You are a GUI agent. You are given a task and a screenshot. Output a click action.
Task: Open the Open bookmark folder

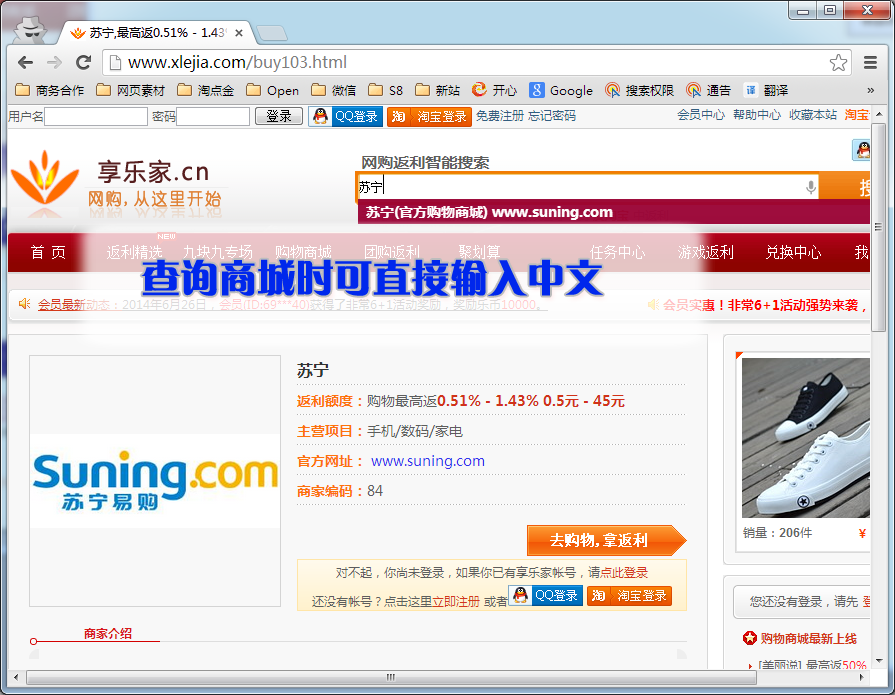[x=273, y=90]
